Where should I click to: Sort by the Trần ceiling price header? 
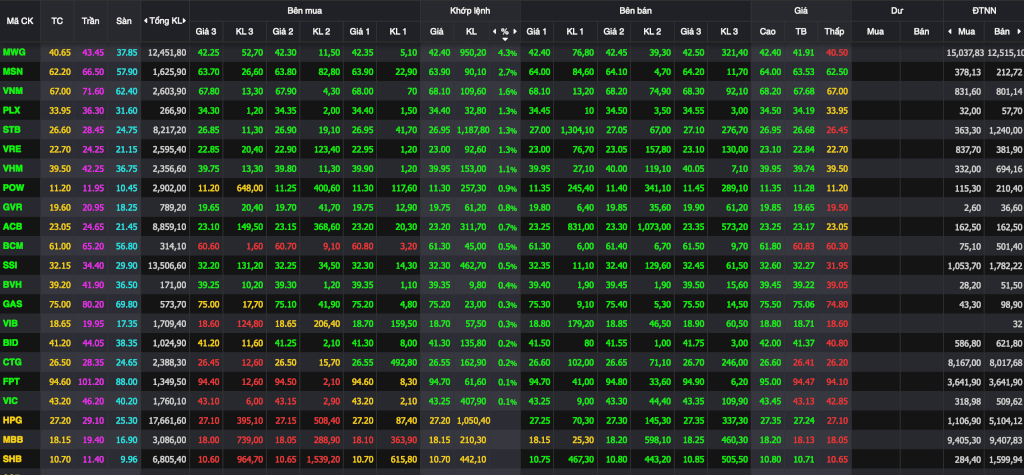coord(90,21)
